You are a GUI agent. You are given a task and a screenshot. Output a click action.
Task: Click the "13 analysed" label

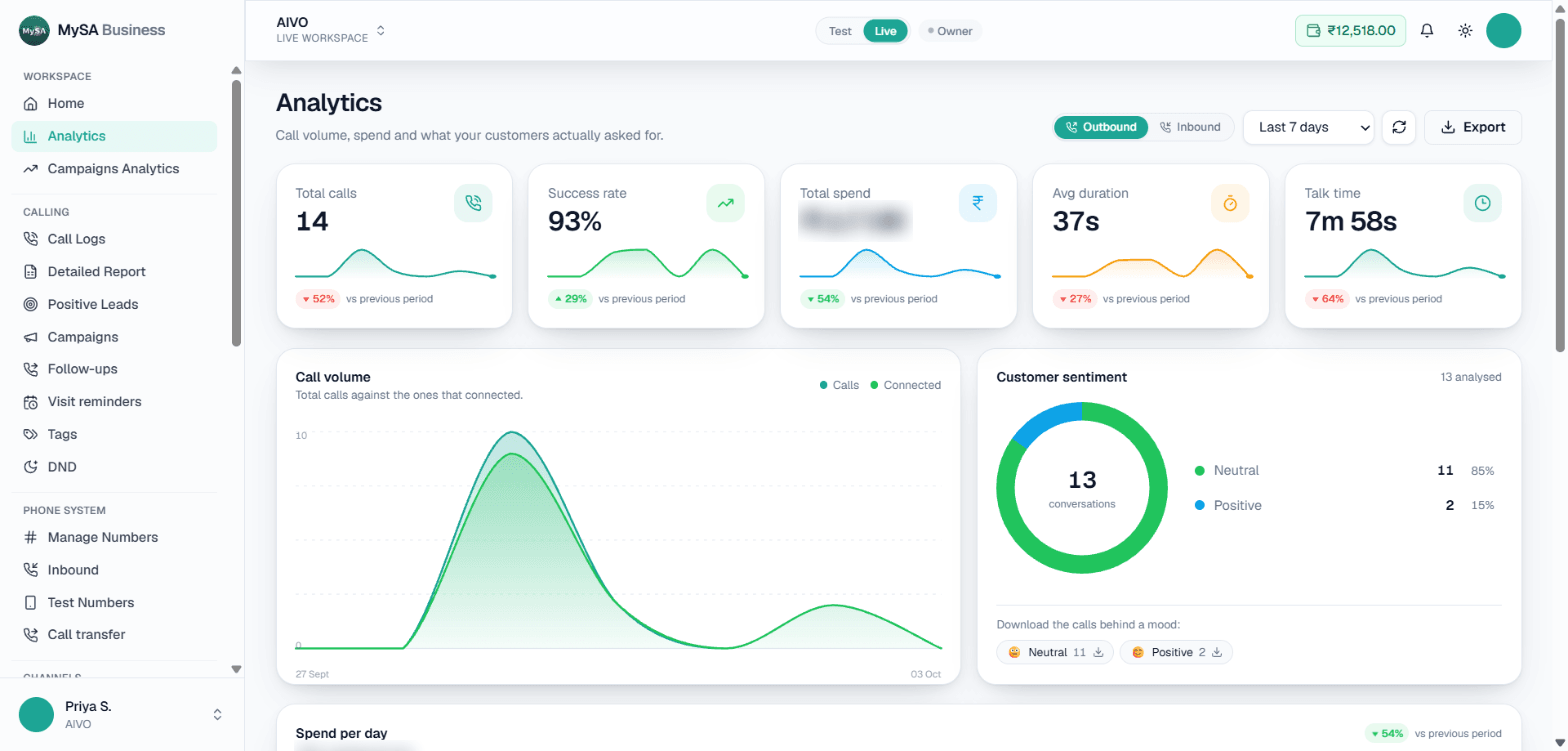pyautogui.click(x=1471, y=377)
